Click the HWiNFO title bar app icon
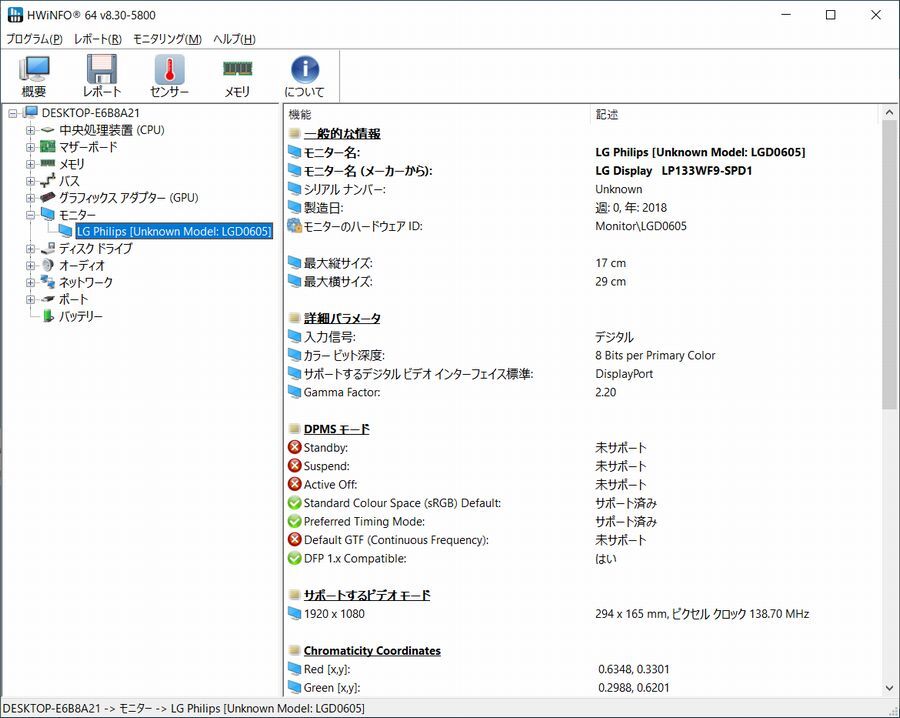The height and width of the screenshot is (718, 900). (x=15, y=15)
